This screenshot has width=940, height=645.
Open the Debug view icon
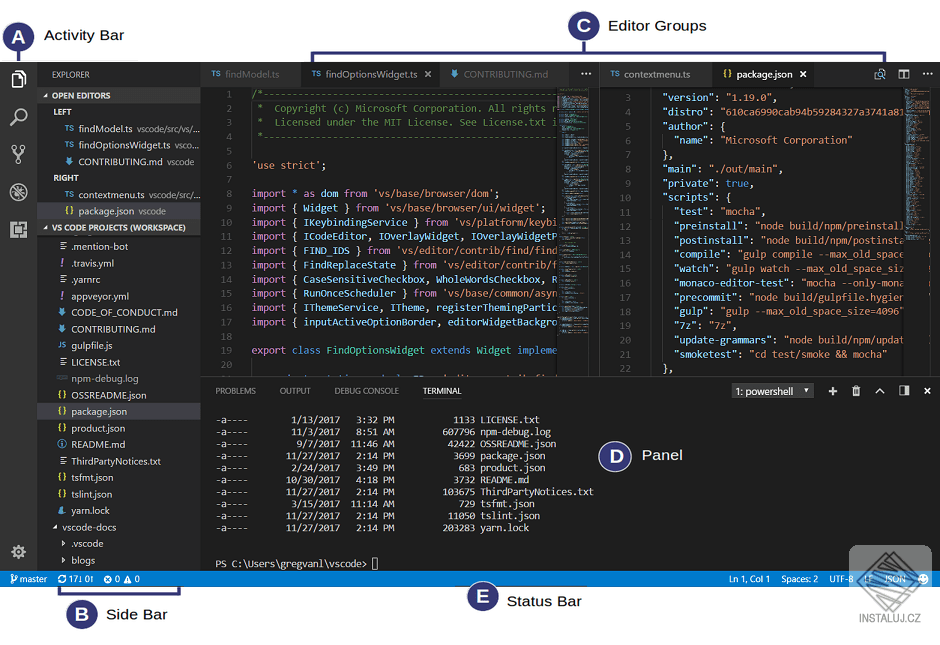[18, 192]
